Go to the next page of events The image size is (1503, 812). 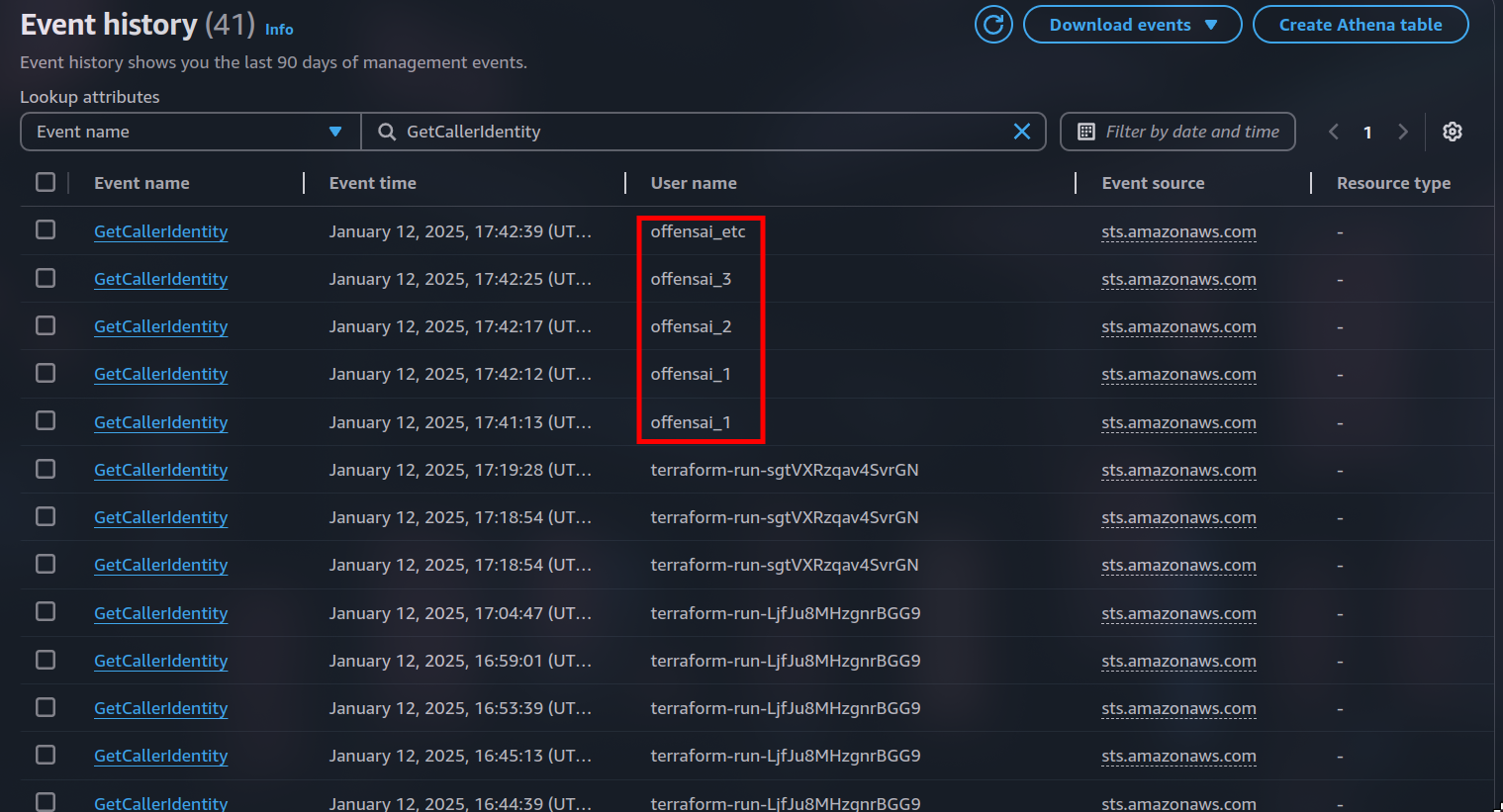1403,131
